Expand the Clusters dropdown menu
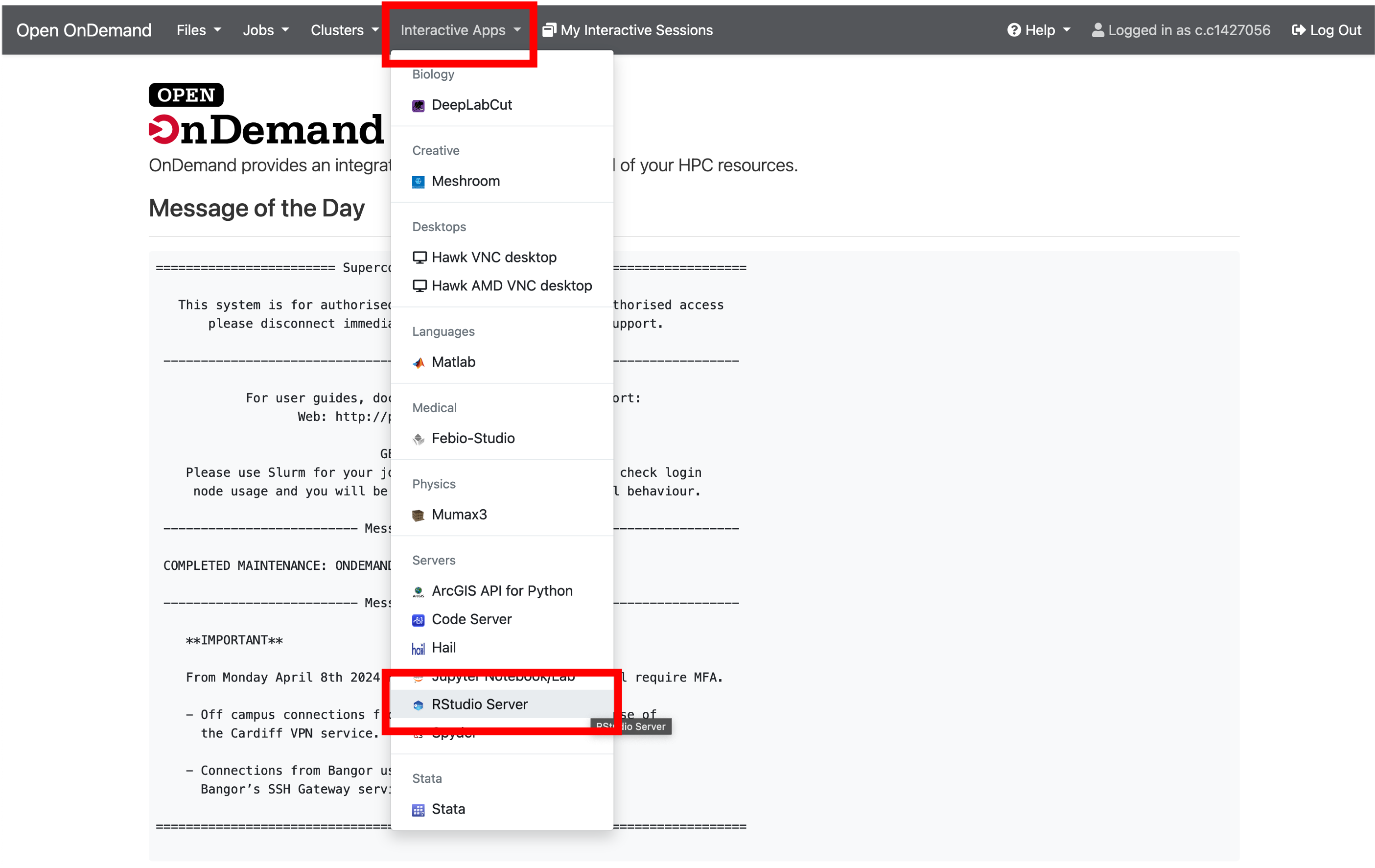Image resolution: width=1375 pixels, height=868 pixels. tap(345, 30)
